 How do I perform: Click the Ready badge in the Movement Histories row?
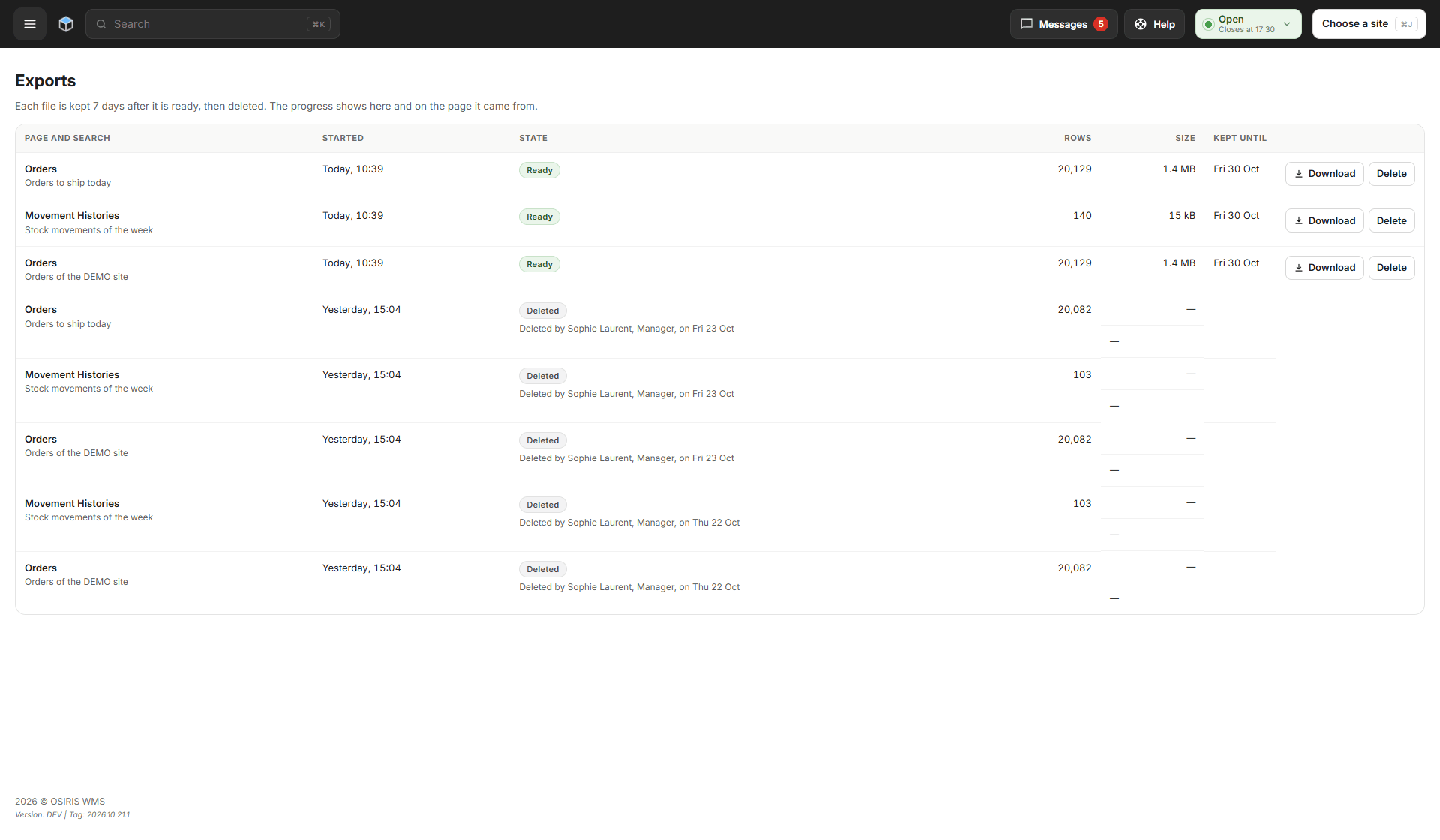(x=539, y=217)
